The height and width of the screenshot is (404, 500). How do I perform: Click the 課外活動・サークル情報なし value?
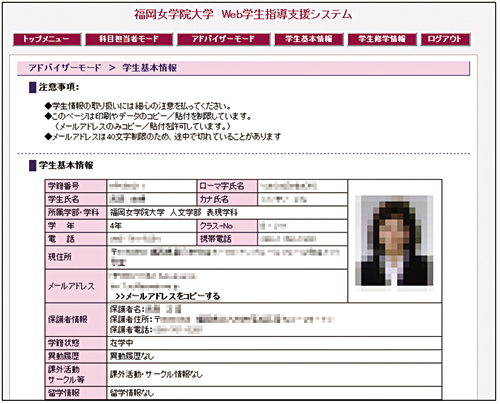[x=156, y=374]
